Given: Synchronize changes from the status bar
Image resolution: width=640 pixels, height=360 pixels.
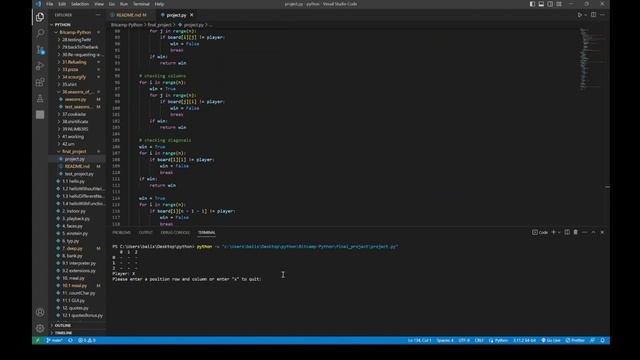Looking at the screenshot, I should (70, 340).
